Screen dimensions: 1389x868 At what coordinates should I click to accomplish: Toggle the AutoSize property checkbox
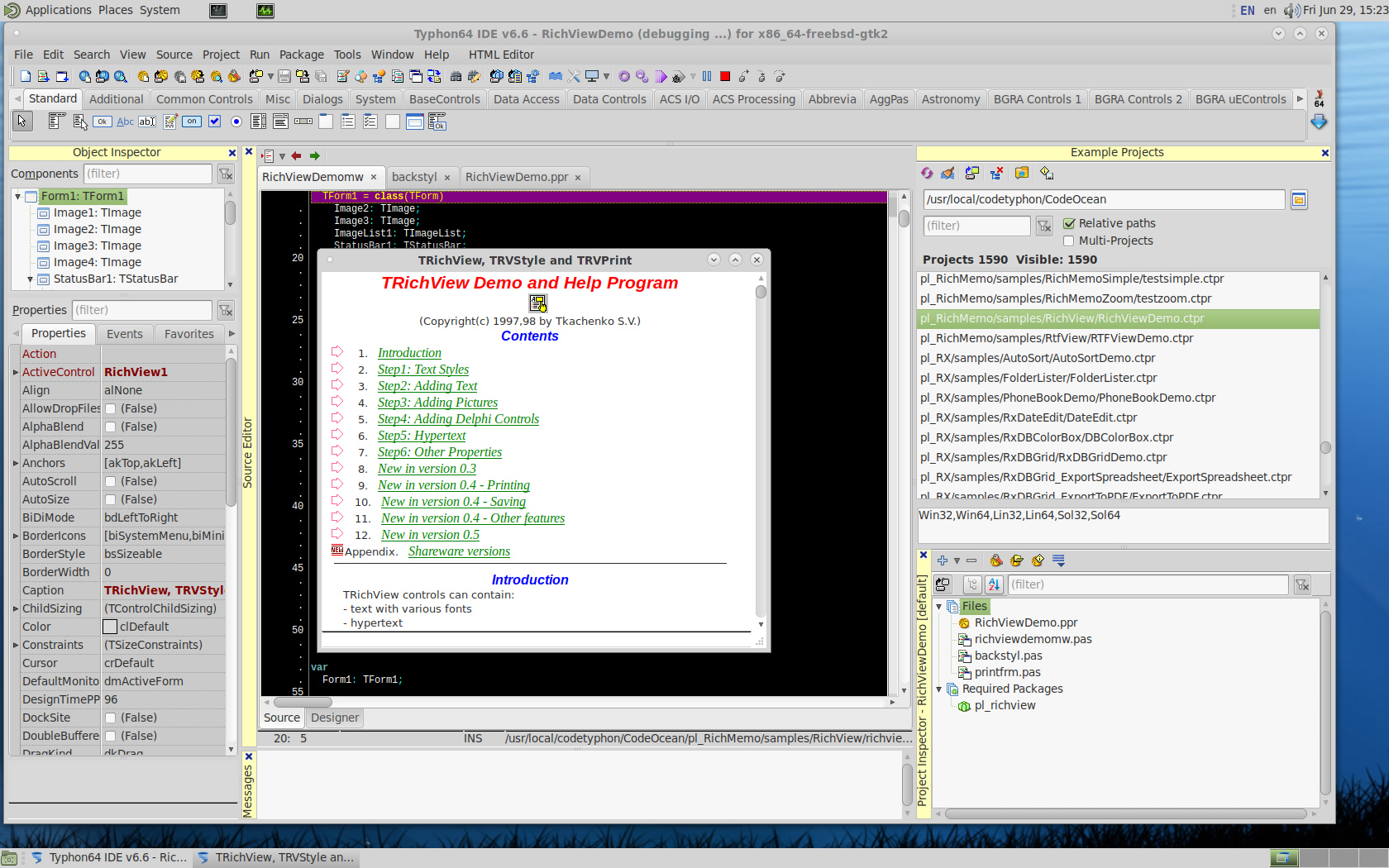pos(110,499)
